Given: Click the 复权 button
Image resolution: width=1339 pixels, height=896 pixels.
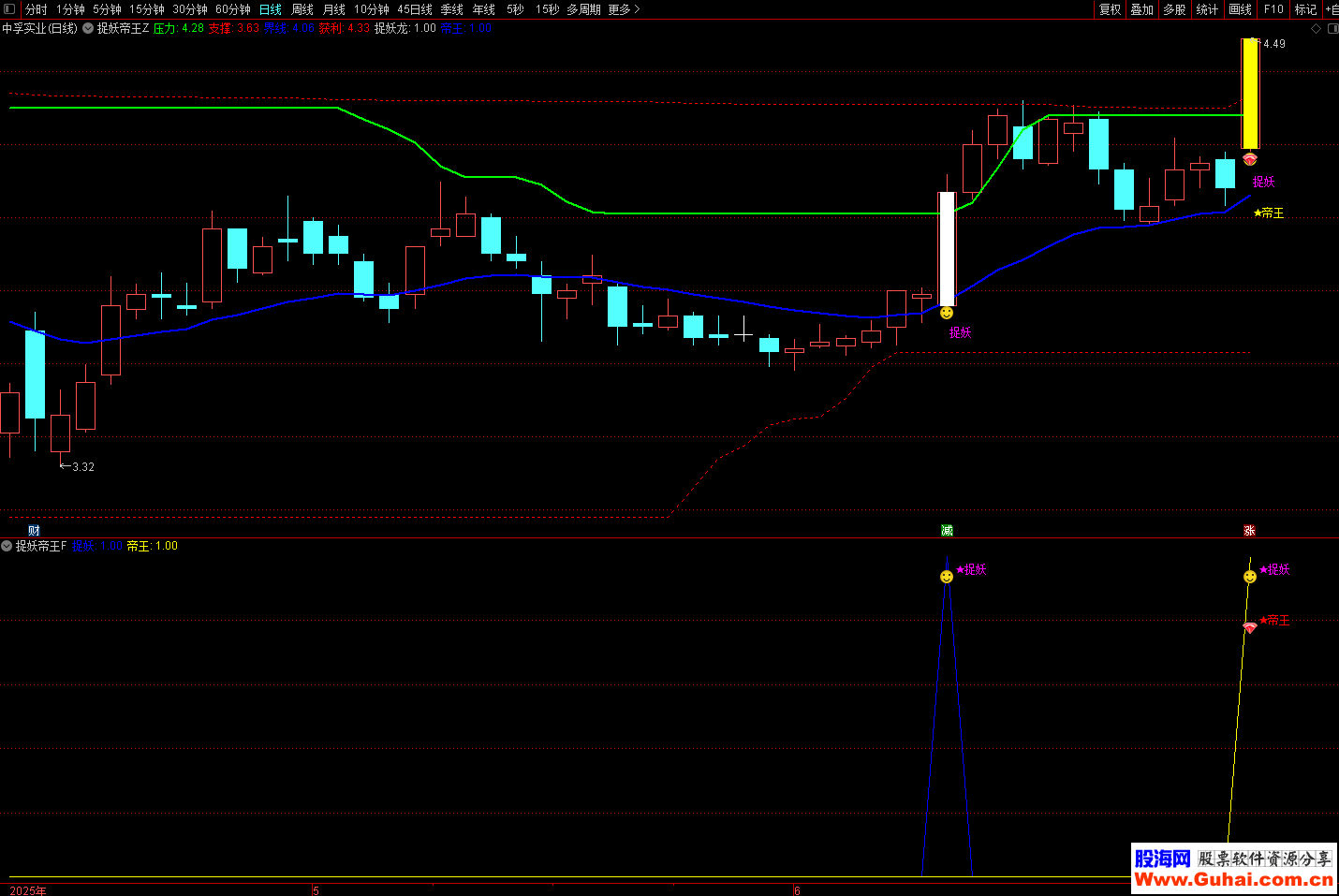Looking at the screenshot, I should (1111, 9).
